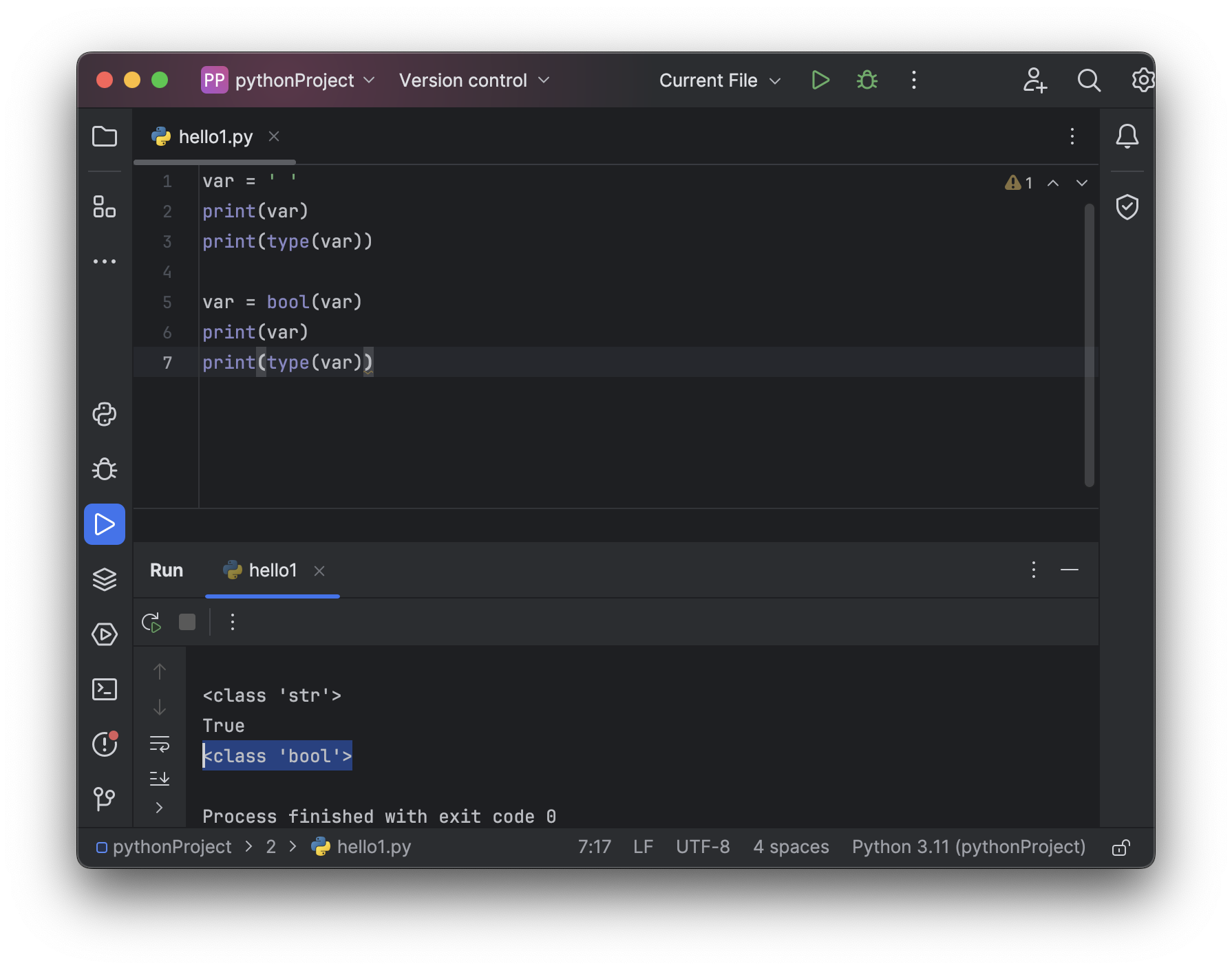Click the highlighted <class 'bool'> output

[277, 756]
